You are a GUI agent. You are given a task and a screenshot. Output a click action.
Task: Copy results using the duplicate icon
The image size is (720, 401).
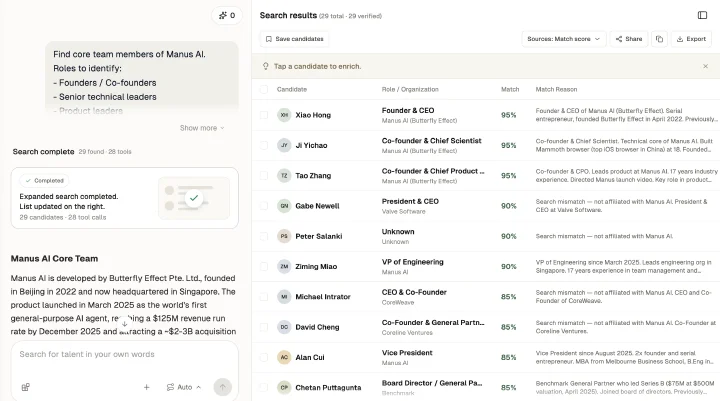659,39
